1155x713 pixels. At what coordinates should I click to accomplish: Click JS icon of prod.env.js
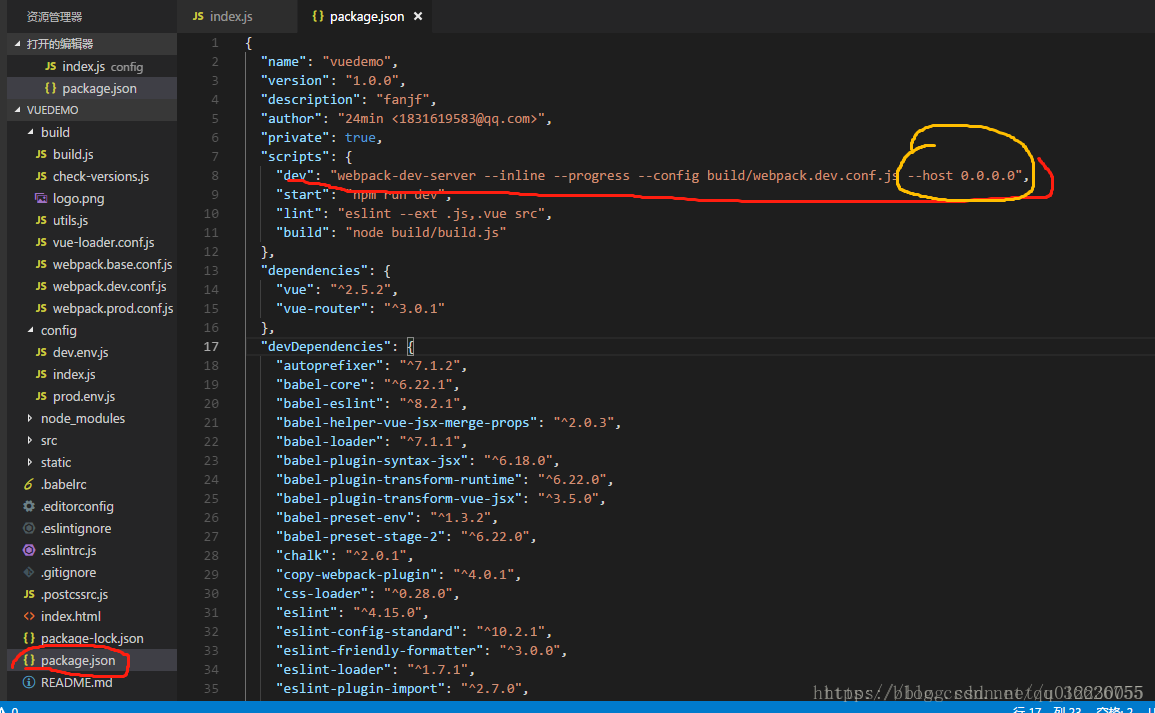click(x=41, y=396)
